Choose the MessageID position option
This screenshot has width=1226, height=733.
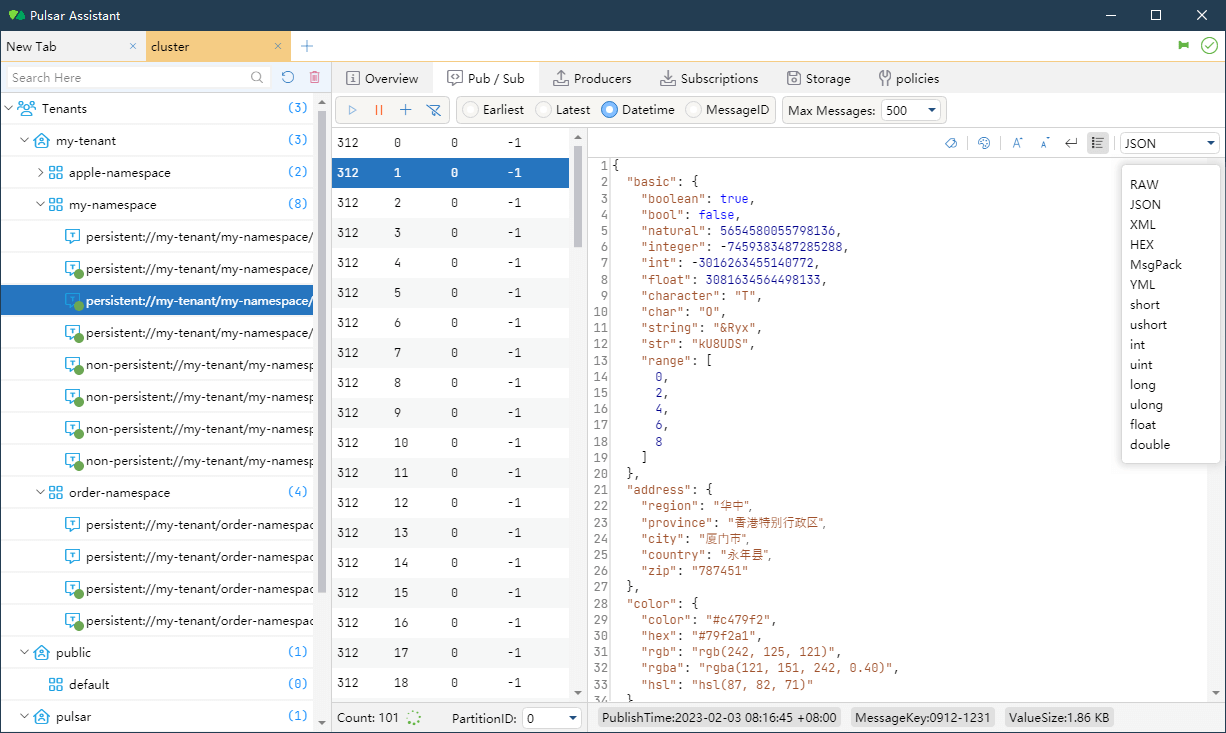[689, 110]
